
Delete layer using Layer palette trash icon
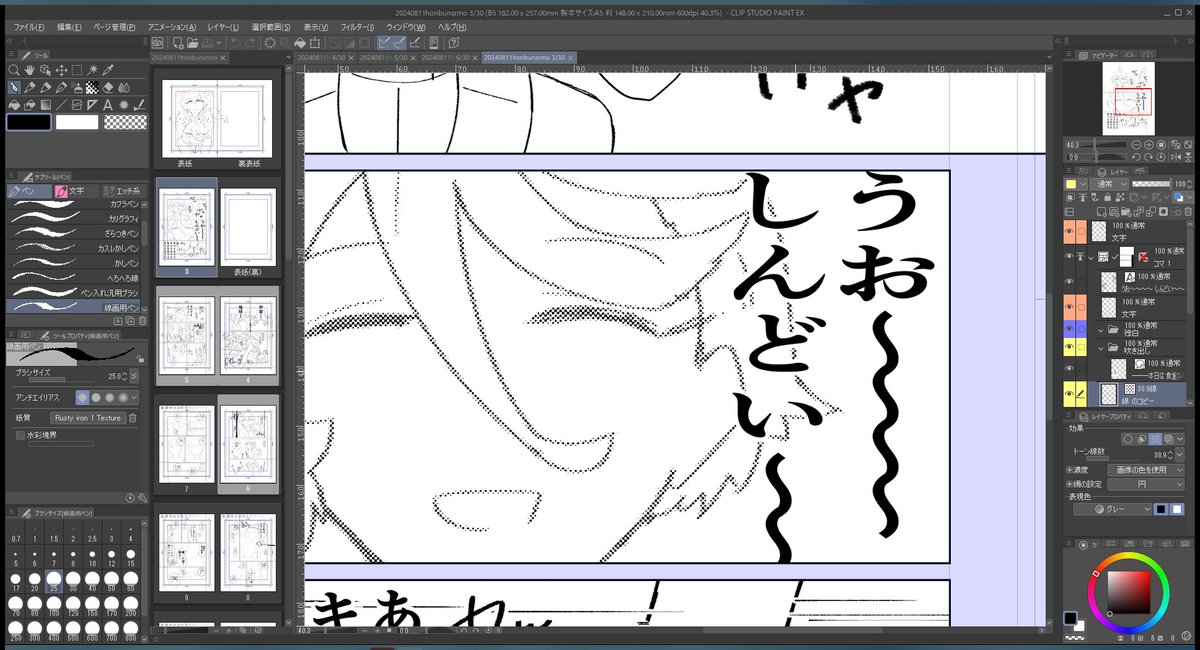(1188, 211)
